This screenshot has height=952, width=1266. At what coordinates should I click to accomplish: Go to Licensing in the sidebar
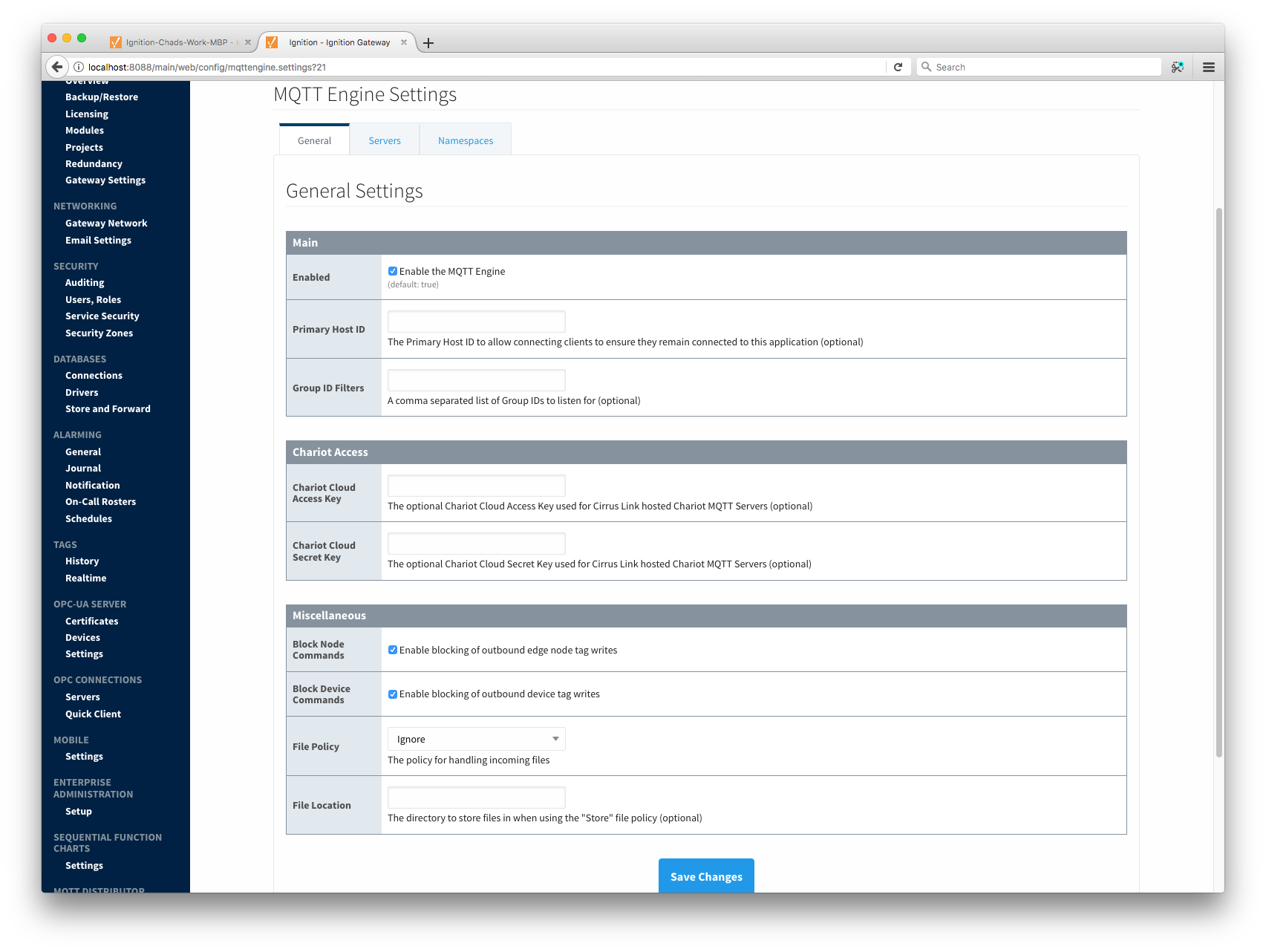pos(87,114)
